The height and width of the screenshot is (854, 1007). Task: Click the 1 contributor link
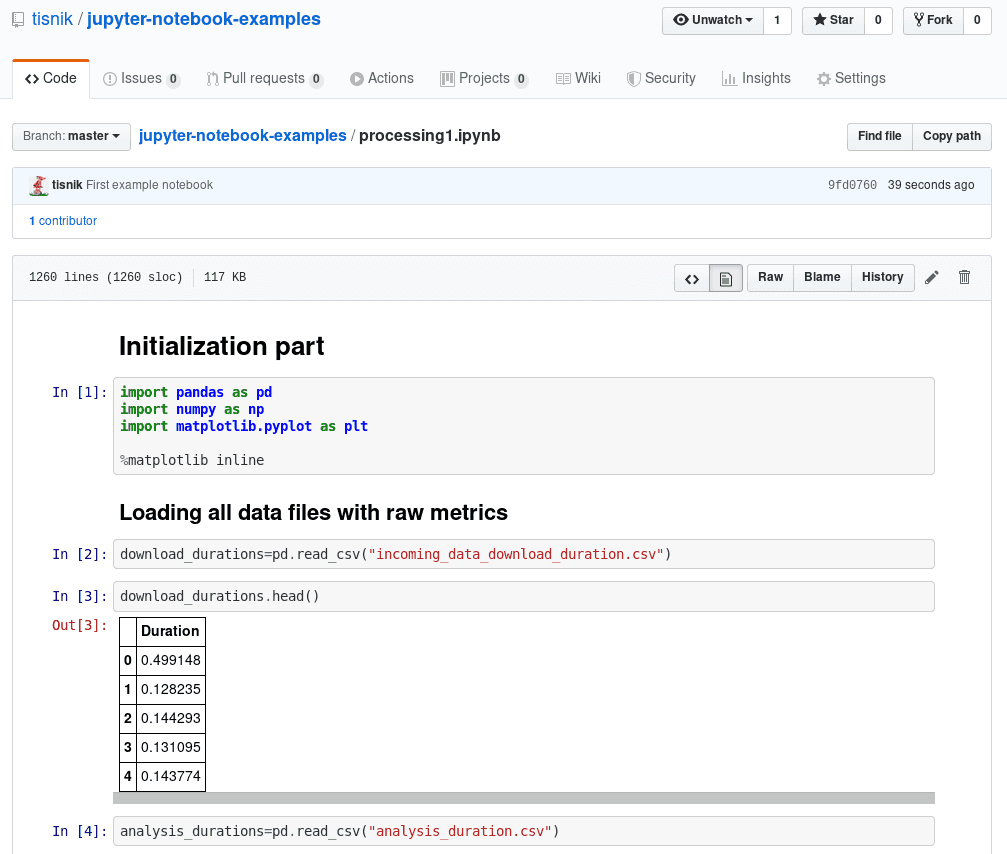point(63,221)
